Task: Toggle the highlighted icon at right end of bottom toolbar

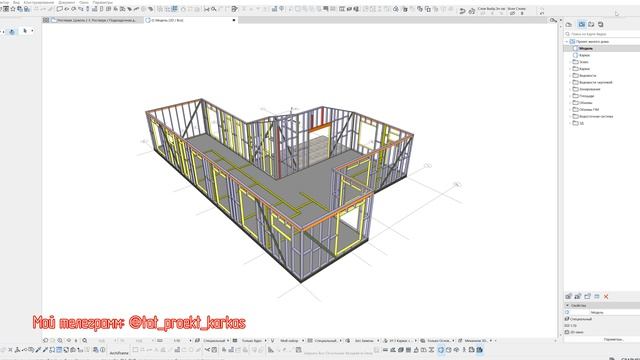Action: 480,350
